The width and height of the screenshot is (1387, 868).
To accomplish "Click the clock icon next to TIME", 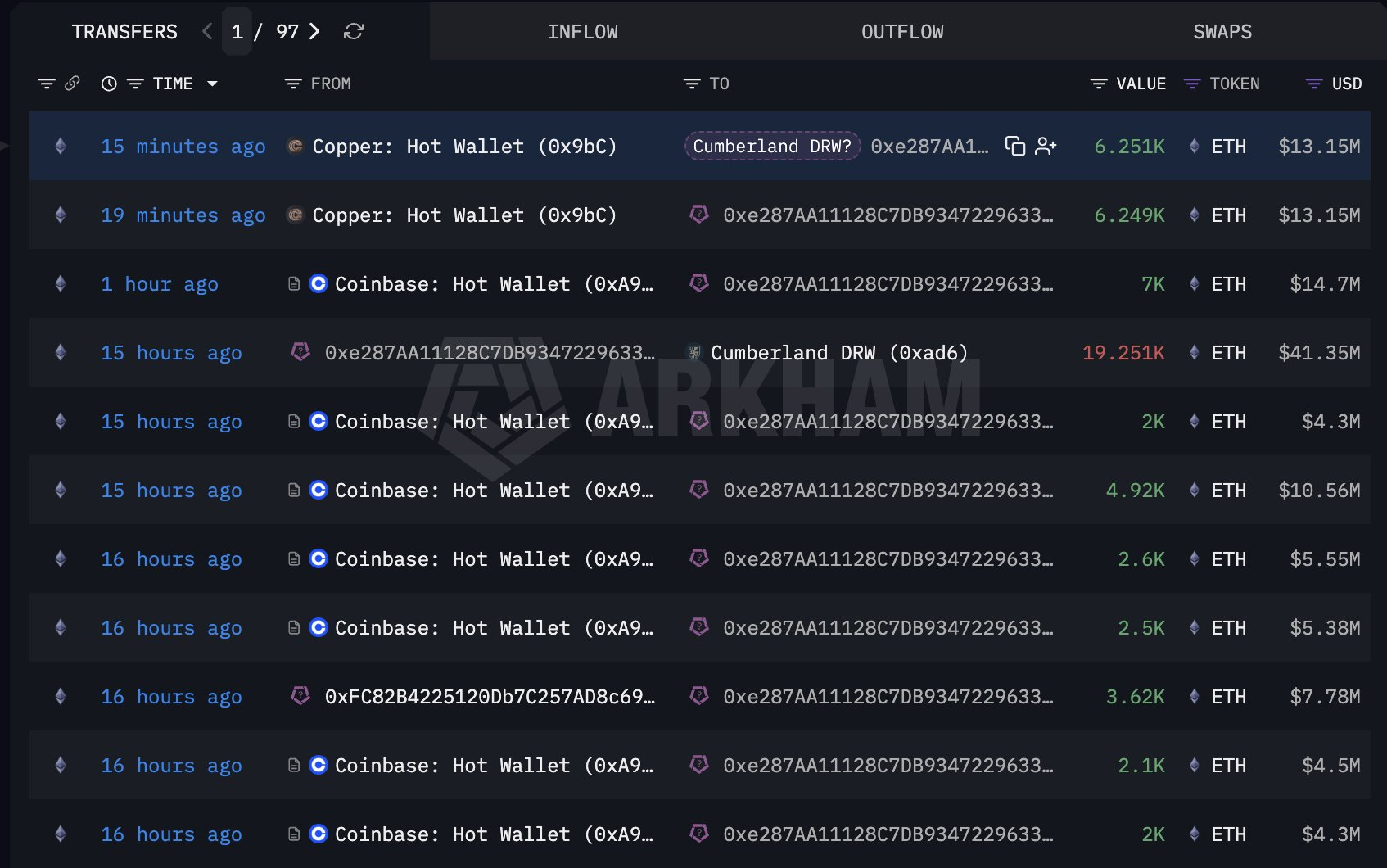I will click(109, 84).
